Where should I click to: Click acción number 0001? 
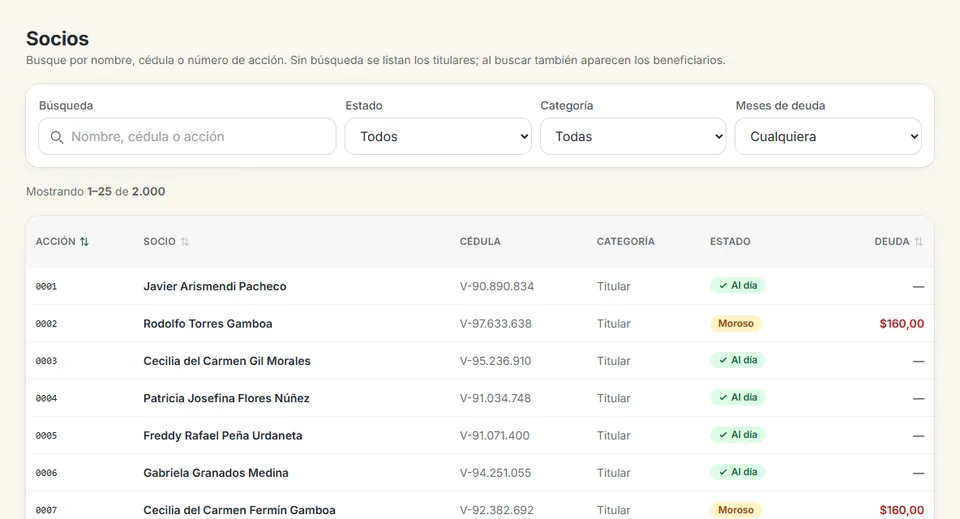pyautogui.click(x=46, y=286)
